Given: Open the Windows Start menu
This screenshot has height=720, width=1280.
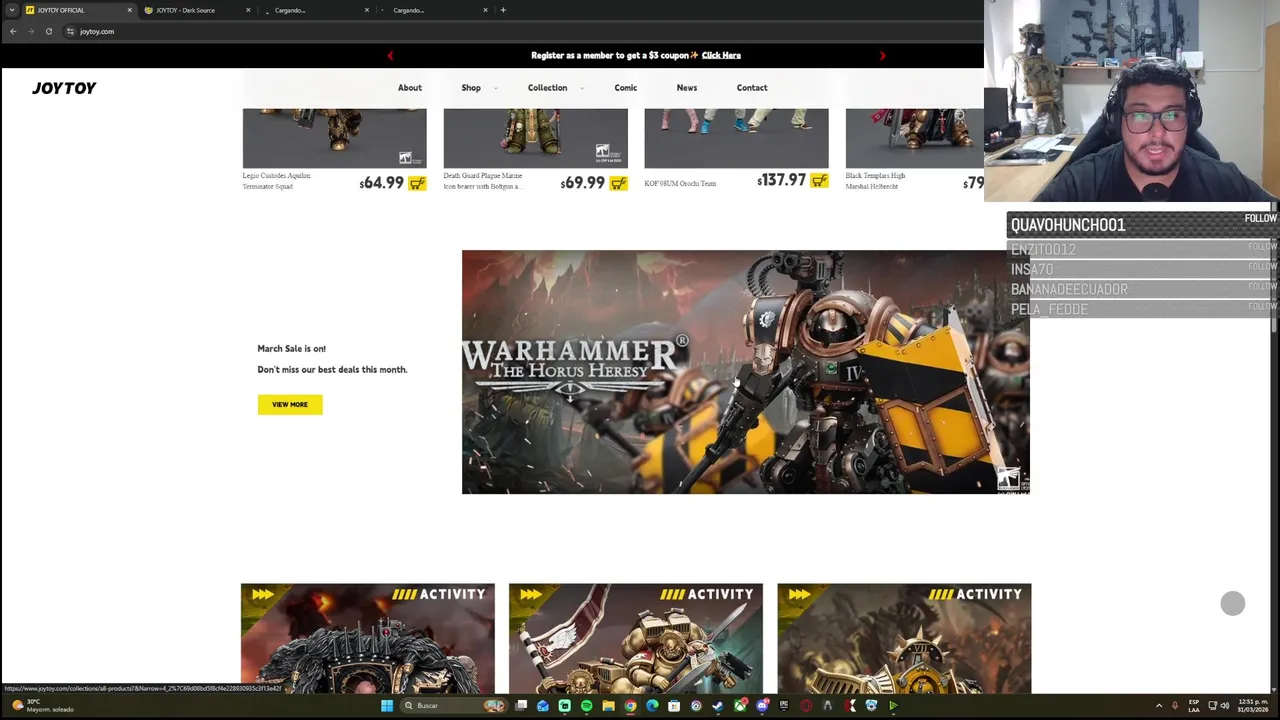Looking at the screenshot, I should (x=387, y=706).
